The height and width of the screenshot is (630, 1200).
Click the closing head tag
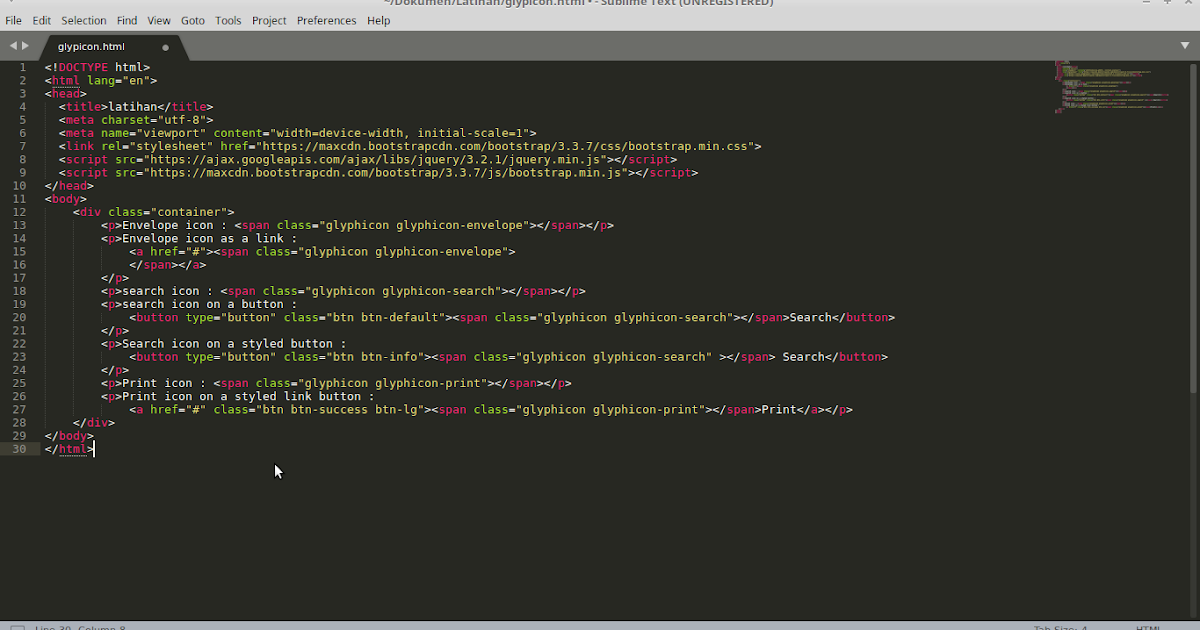[x=69, y=185]
